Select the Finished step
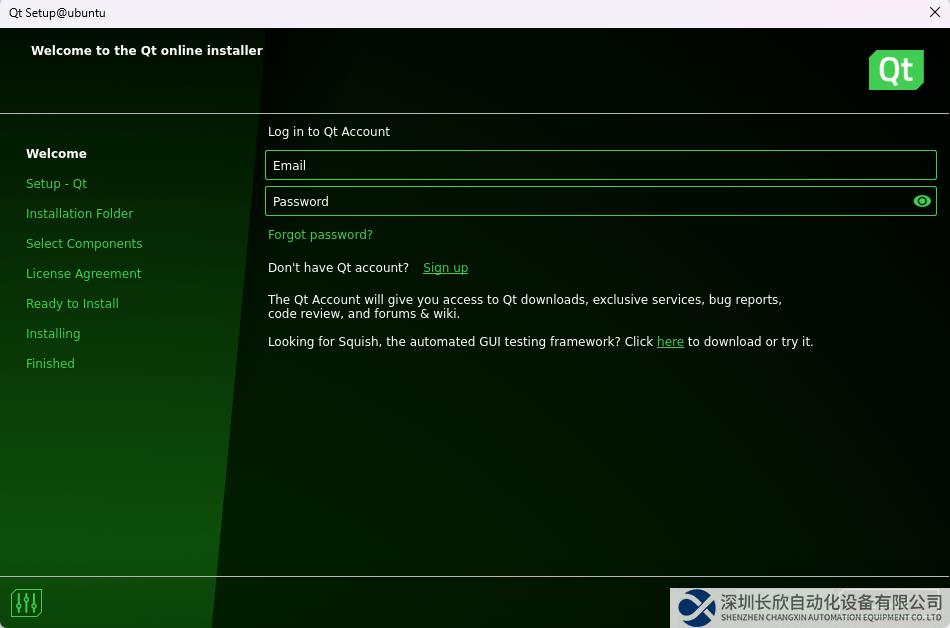The image size is (950, 628). [50, 363]
